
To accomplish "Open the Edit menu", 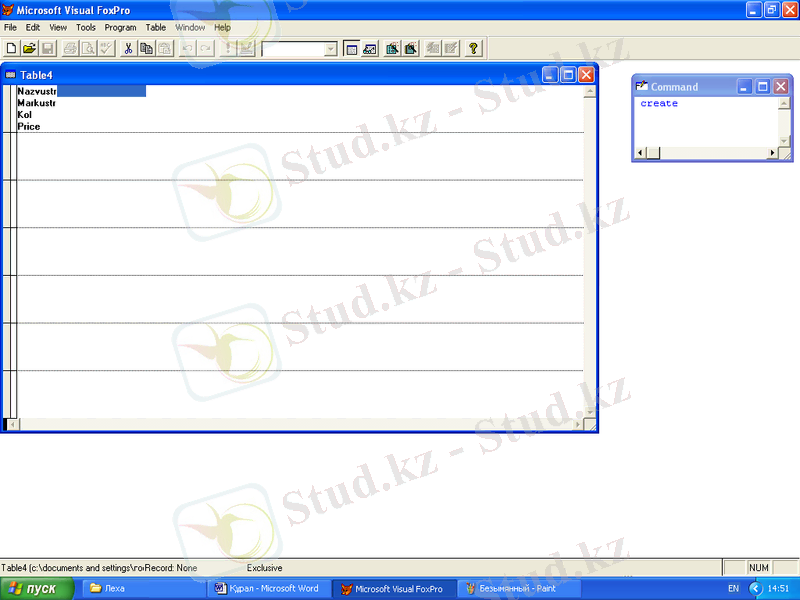I will click(x=33, y=28).
